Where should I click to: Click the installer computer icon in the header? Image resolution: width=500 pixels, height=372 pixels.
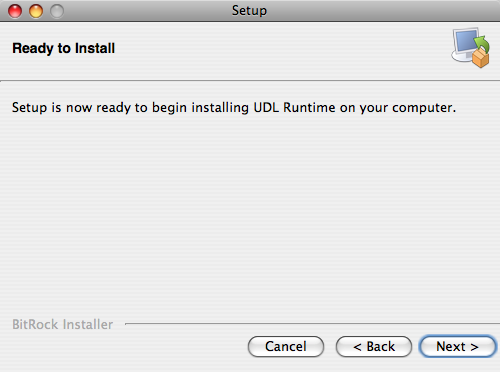[471, 47]
